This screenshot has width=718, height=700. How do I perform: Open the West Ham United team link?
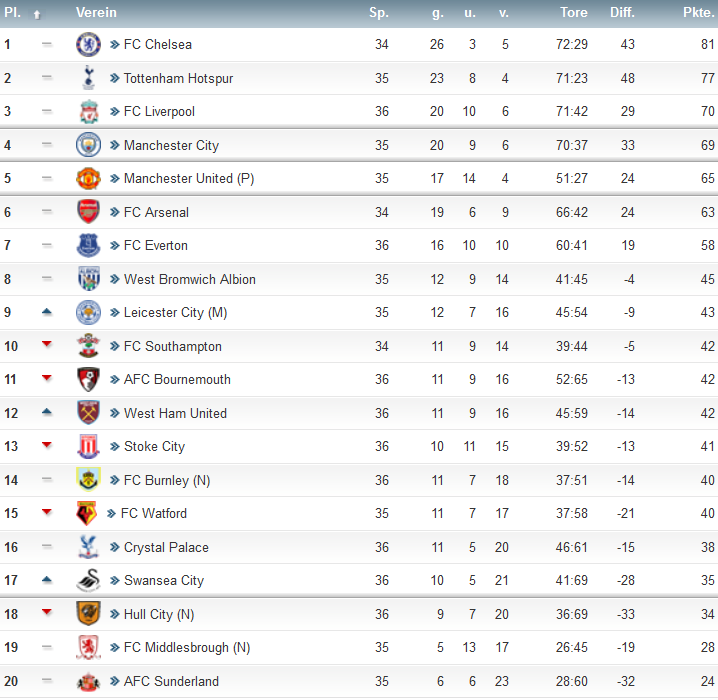tap(175, 413)
